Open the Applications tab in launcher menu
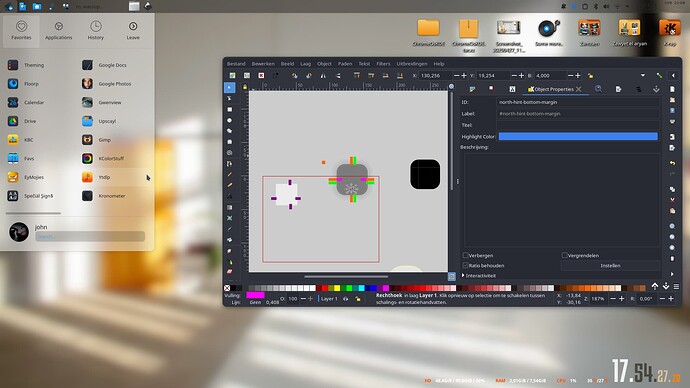 (x=59, y=31)
